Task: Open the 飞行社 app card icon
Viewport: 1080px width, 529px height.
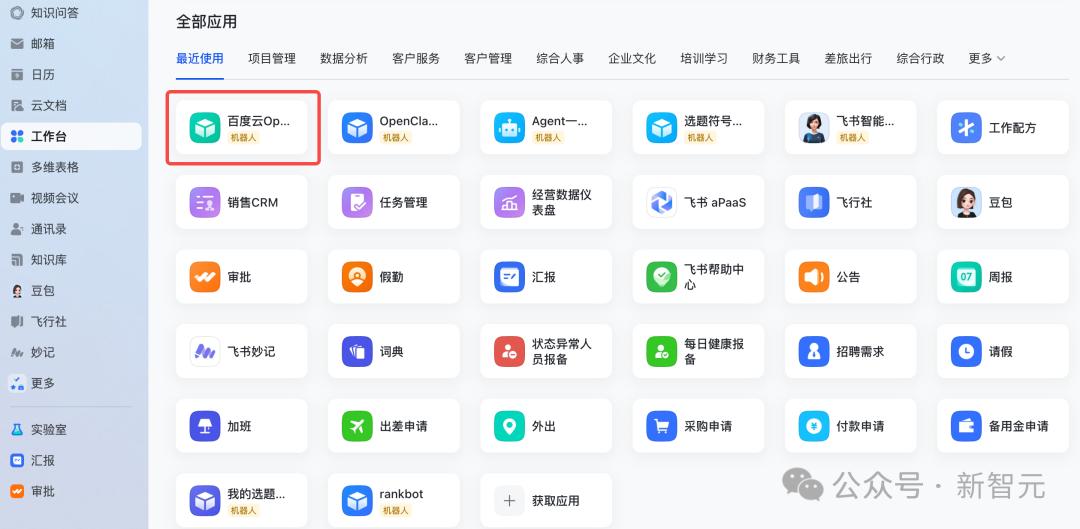Action: click(813, 203)
